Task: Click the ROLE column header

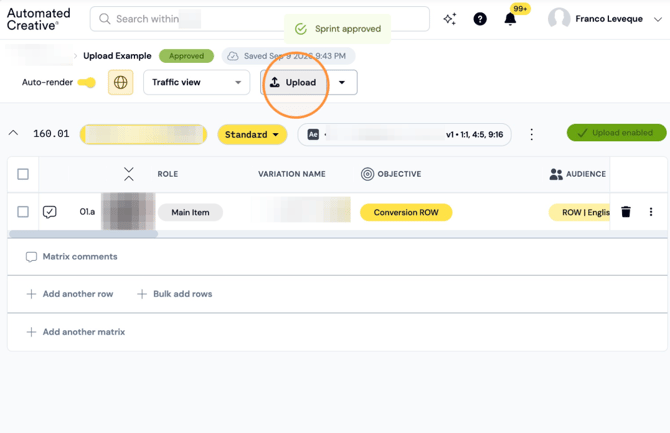Action: [x=168, y=174]
